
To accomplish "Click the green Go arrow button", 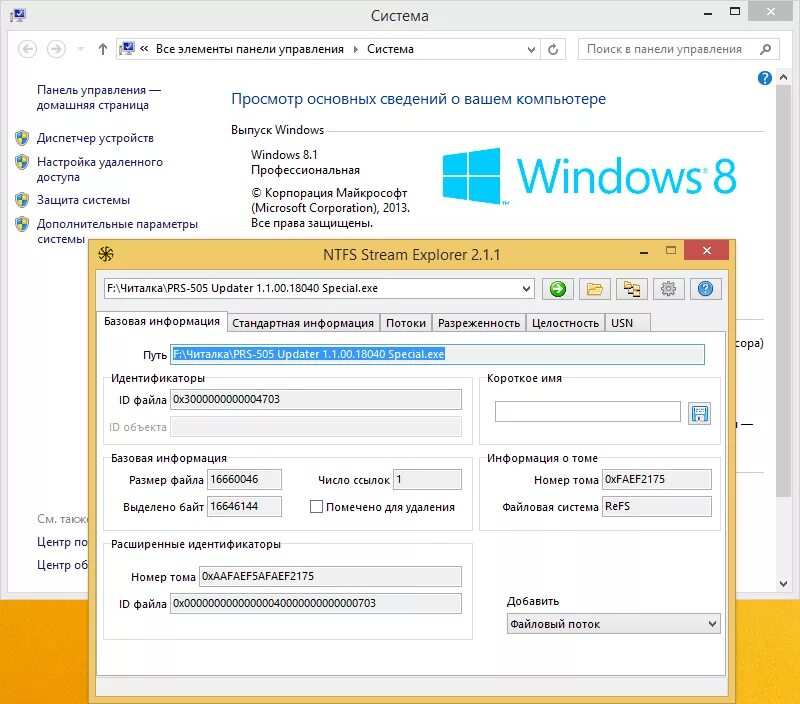I will tap(558, 289).
